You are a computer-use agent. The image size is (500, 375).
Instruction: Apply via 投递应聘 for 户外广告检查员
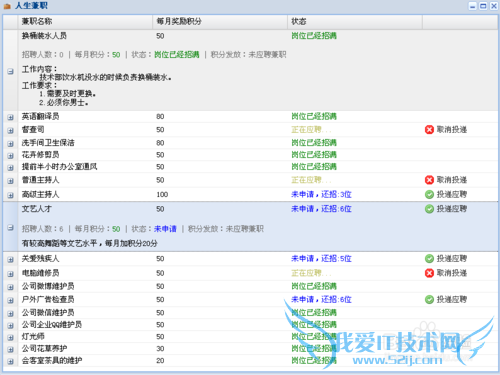(452, 300)
